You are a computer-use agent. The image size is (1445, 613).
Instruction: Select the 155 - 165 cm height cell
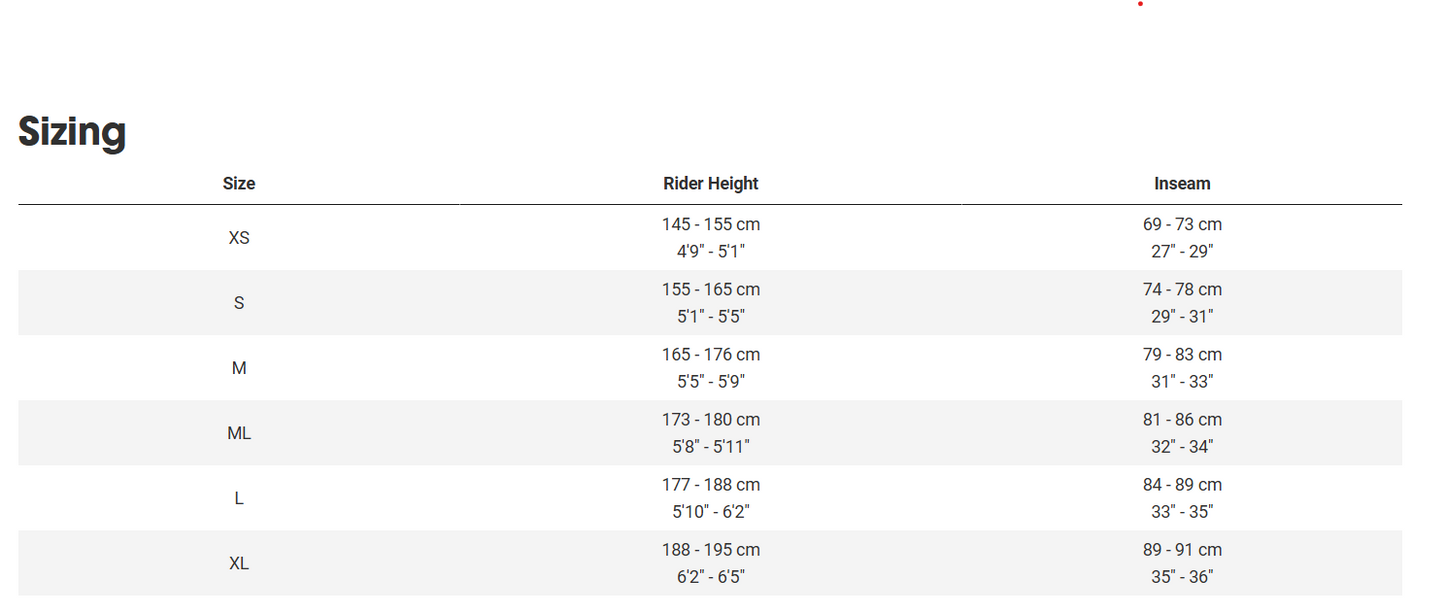point(710,290)
